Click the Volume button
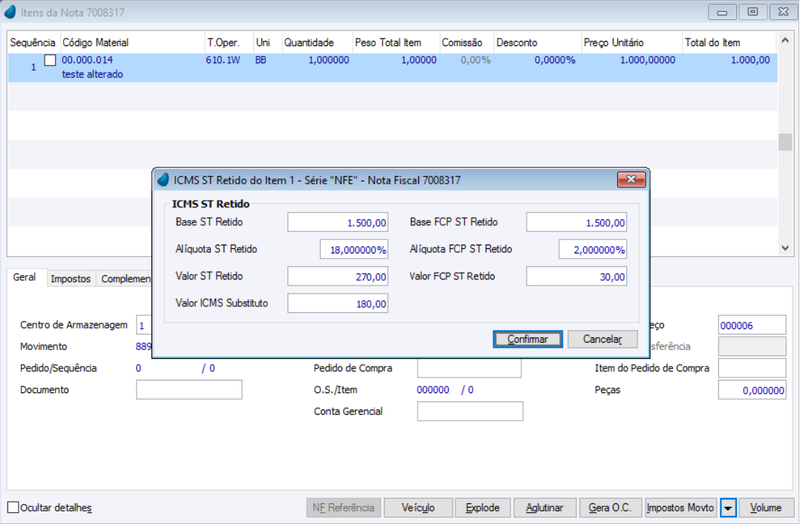This screenshot has height=524, width=800. (x=765, y=508)
